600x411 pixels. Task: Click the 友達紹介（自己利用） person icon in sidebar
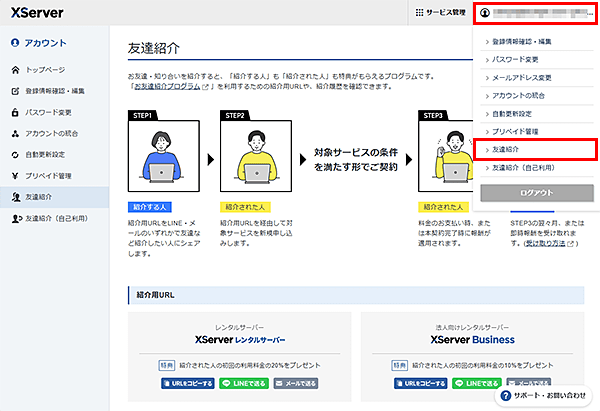tap(16, 219)
